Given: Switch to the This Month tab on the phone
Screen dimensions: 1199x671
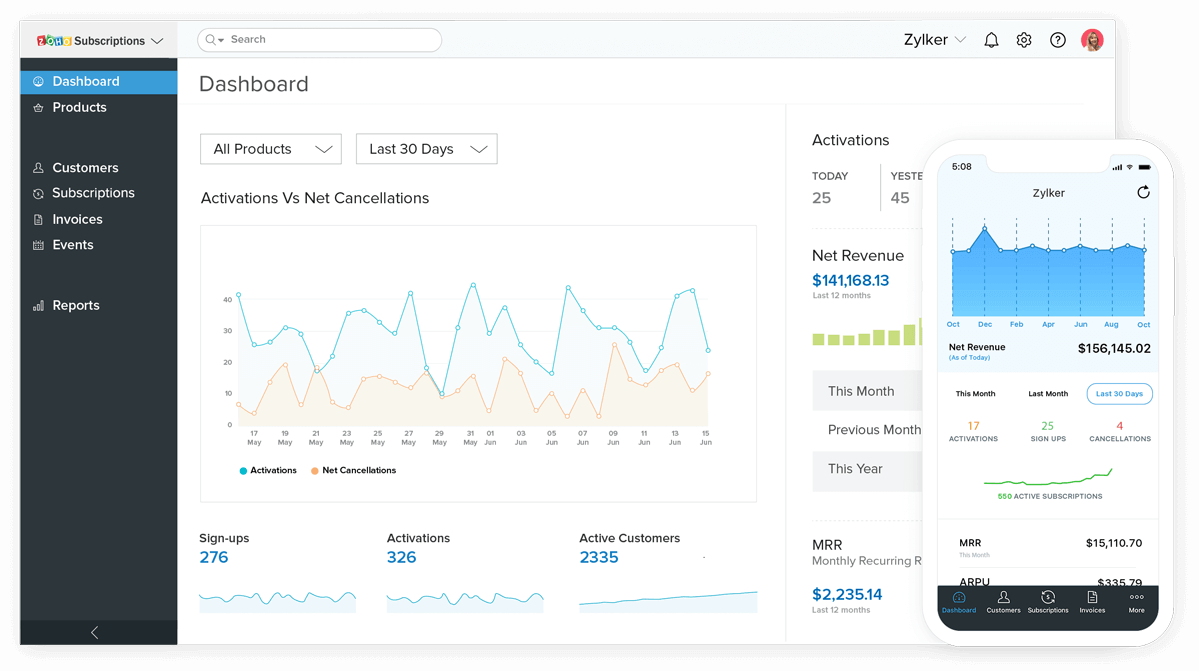Looking at the screenshot, I should (x=975, y=393).
